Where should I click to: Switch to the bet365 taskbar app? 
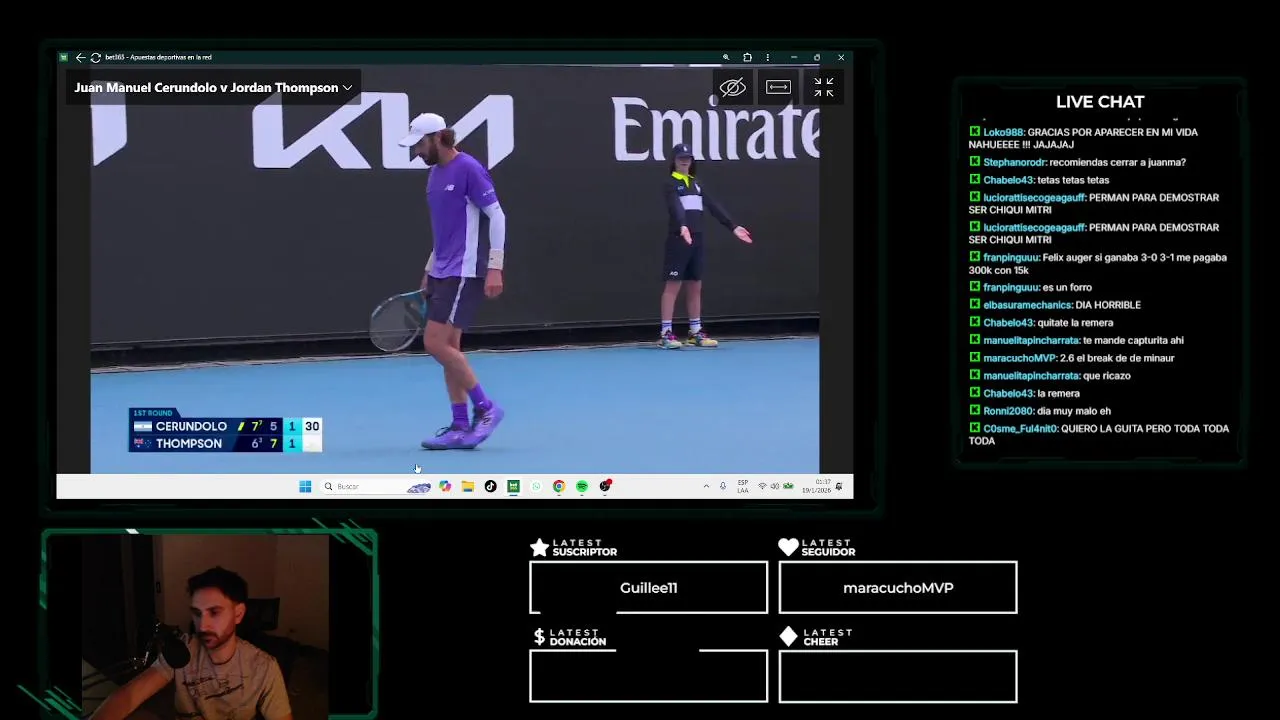click(513, 487)
